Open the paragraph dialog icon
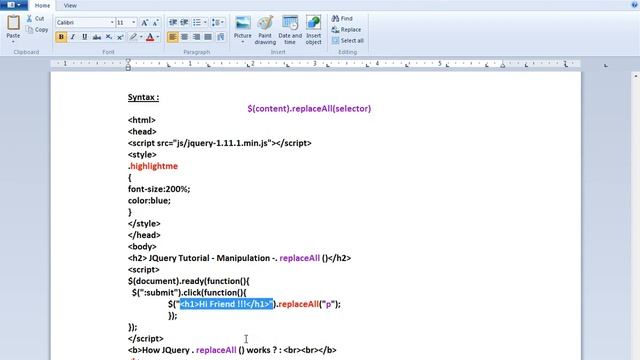 click(x=220, y=37)
